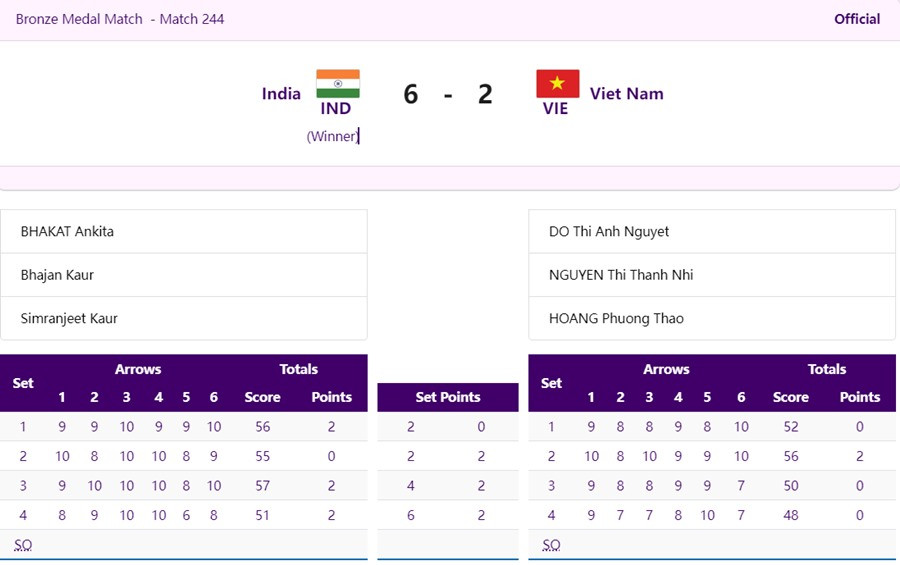The image size is (900, 565).
Task: Select archer HOANG Phuong Thao
Action: tap(616, 318)
